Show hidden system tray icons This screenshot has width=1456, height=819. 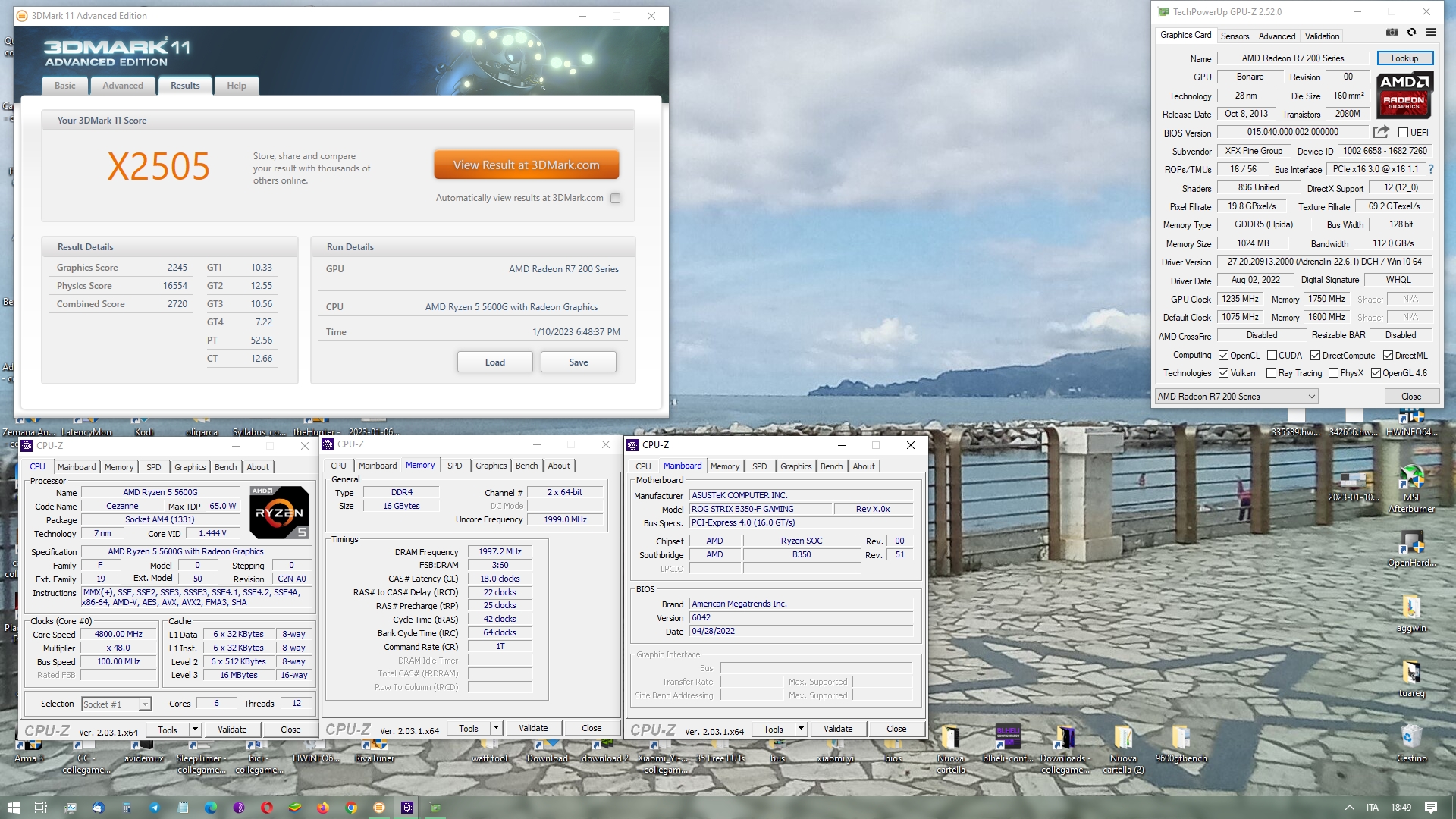click(1349, 808)
